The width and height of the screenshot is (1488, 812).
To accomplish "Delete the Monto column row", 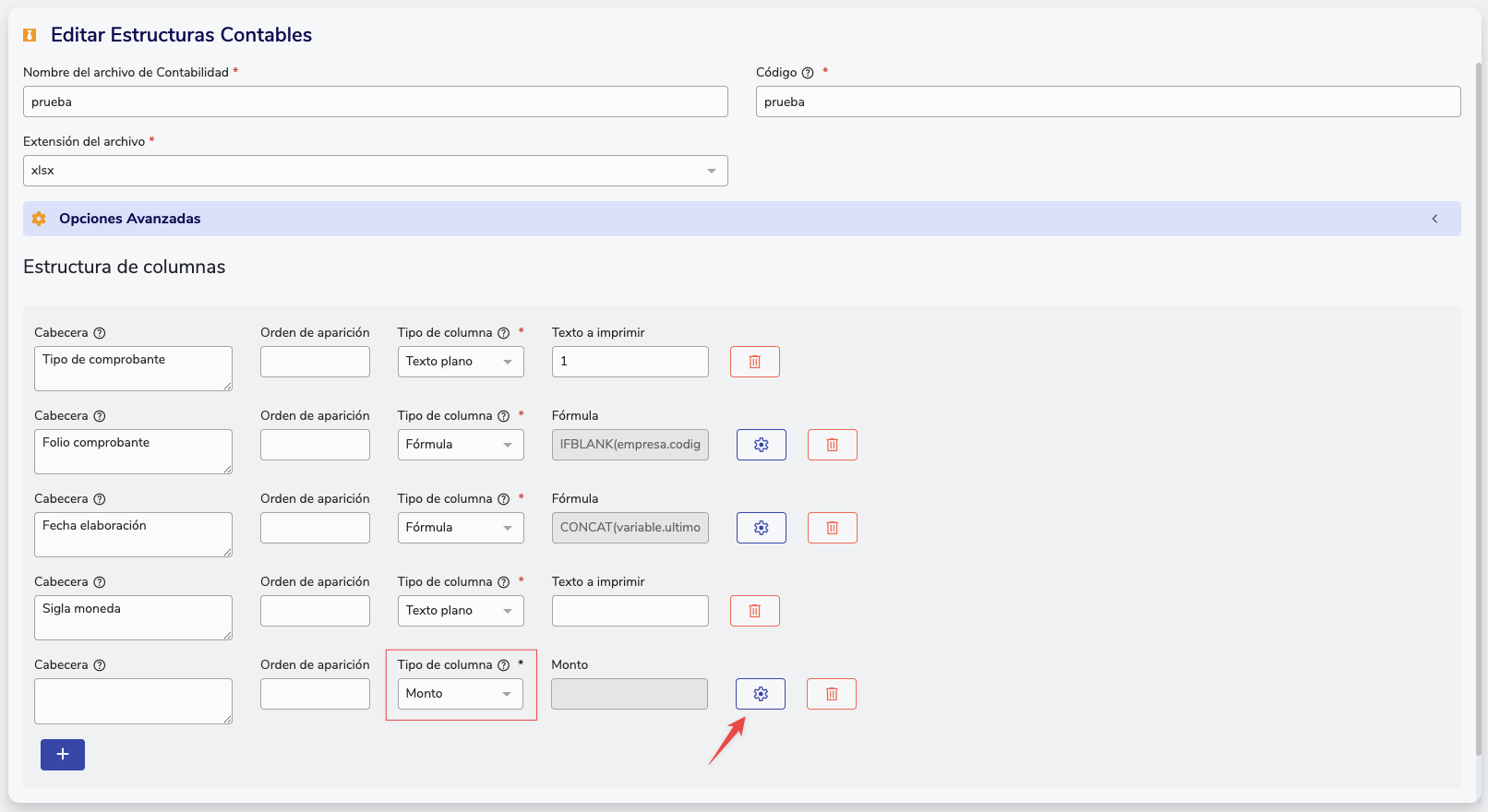I will tap(831, 694).
